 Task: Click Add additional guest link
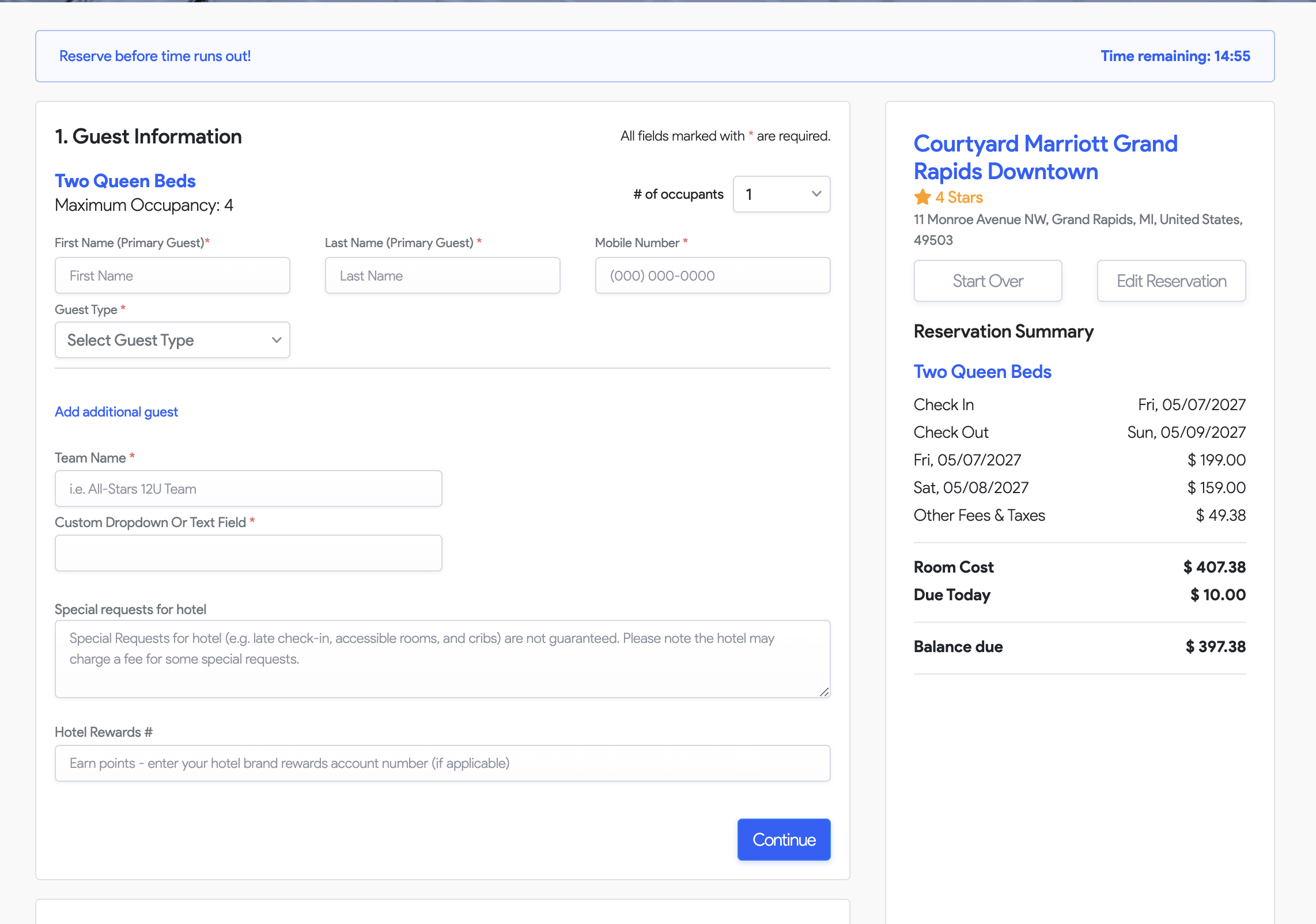(116, 412)
